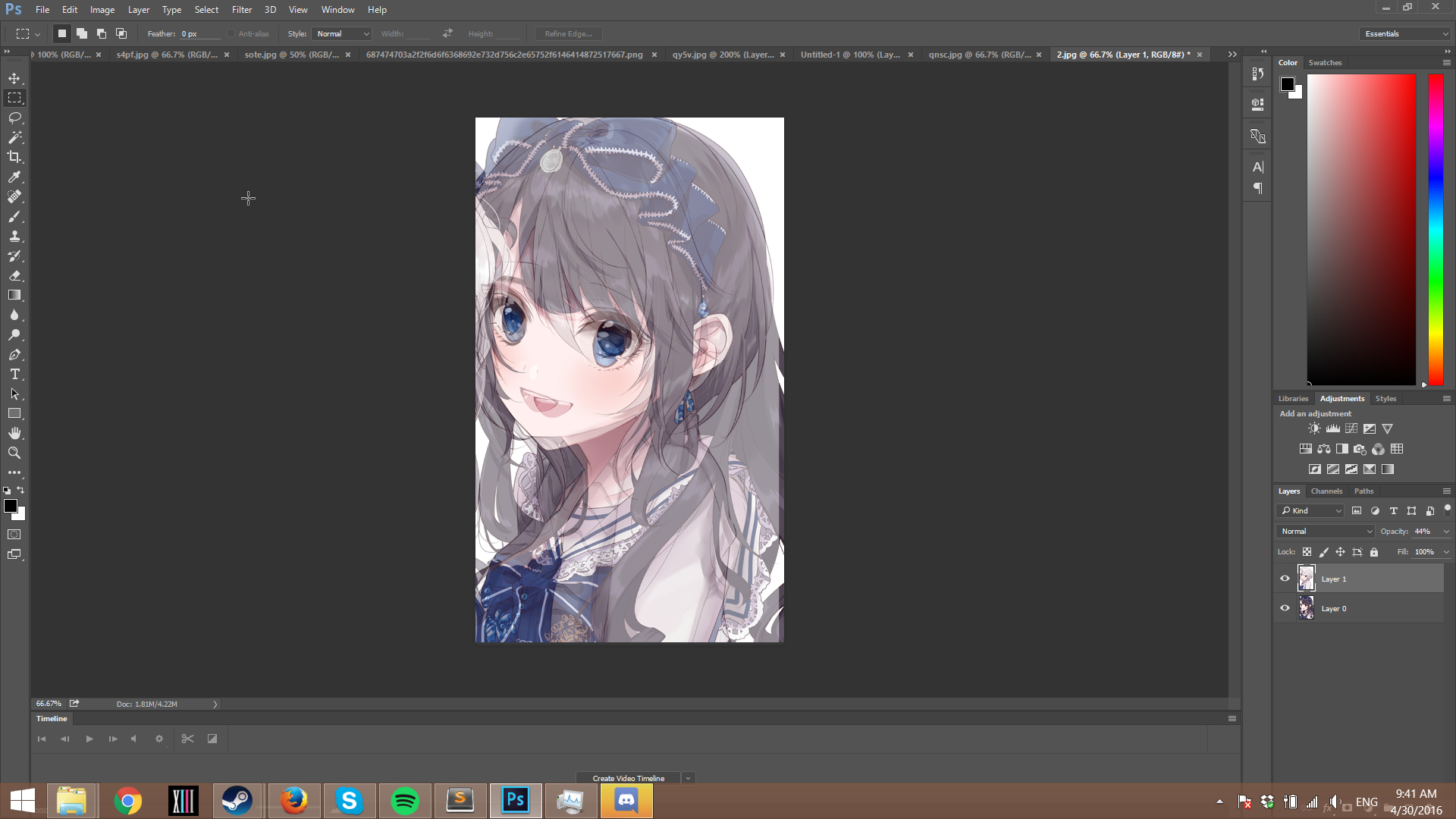
Task: Select the Layer 0 thumbnail
Action: (1306, 608)
